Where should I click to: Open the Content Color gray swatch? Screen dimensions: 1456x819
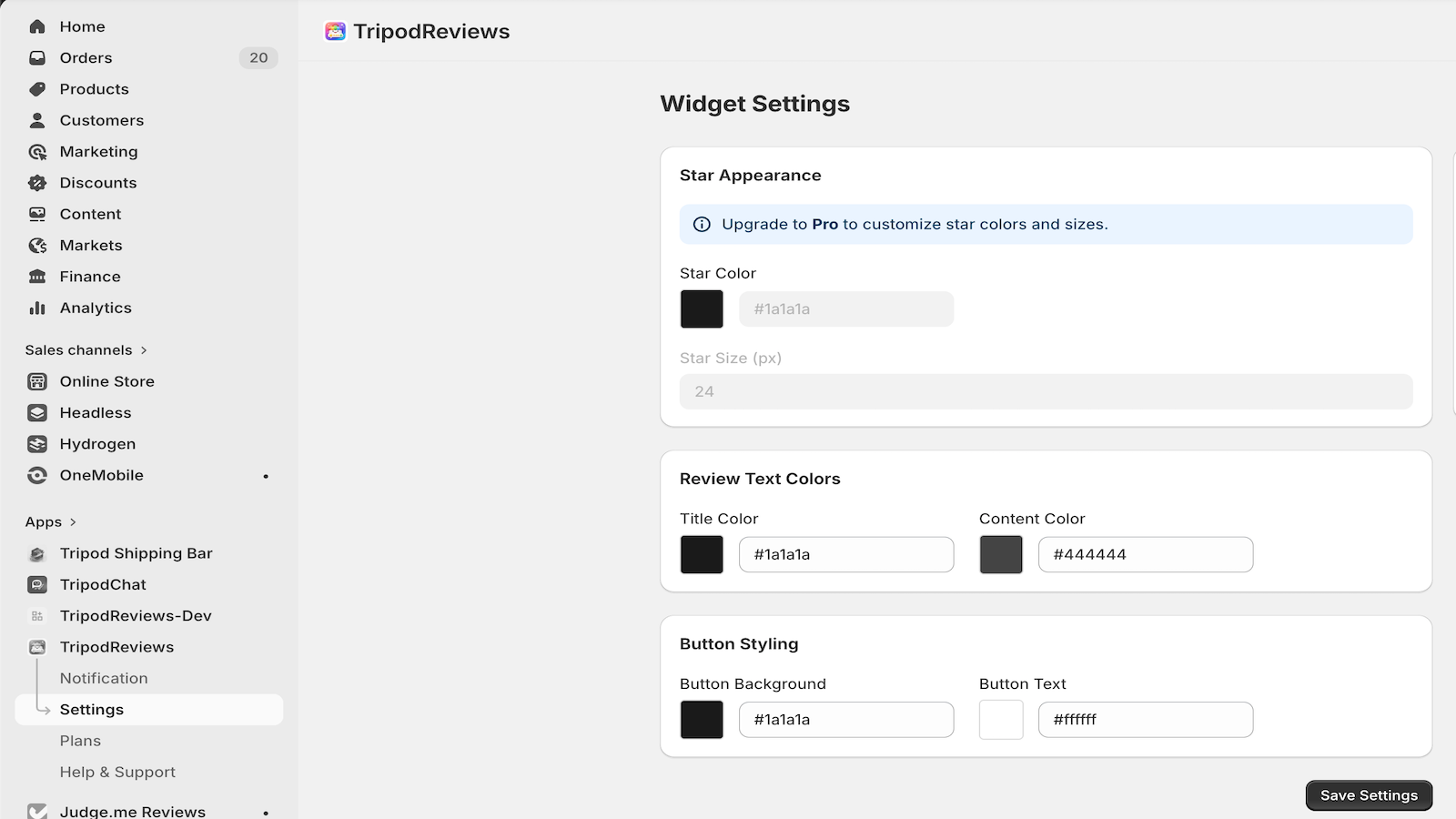pyautogui.click(x=1001, y=554)
